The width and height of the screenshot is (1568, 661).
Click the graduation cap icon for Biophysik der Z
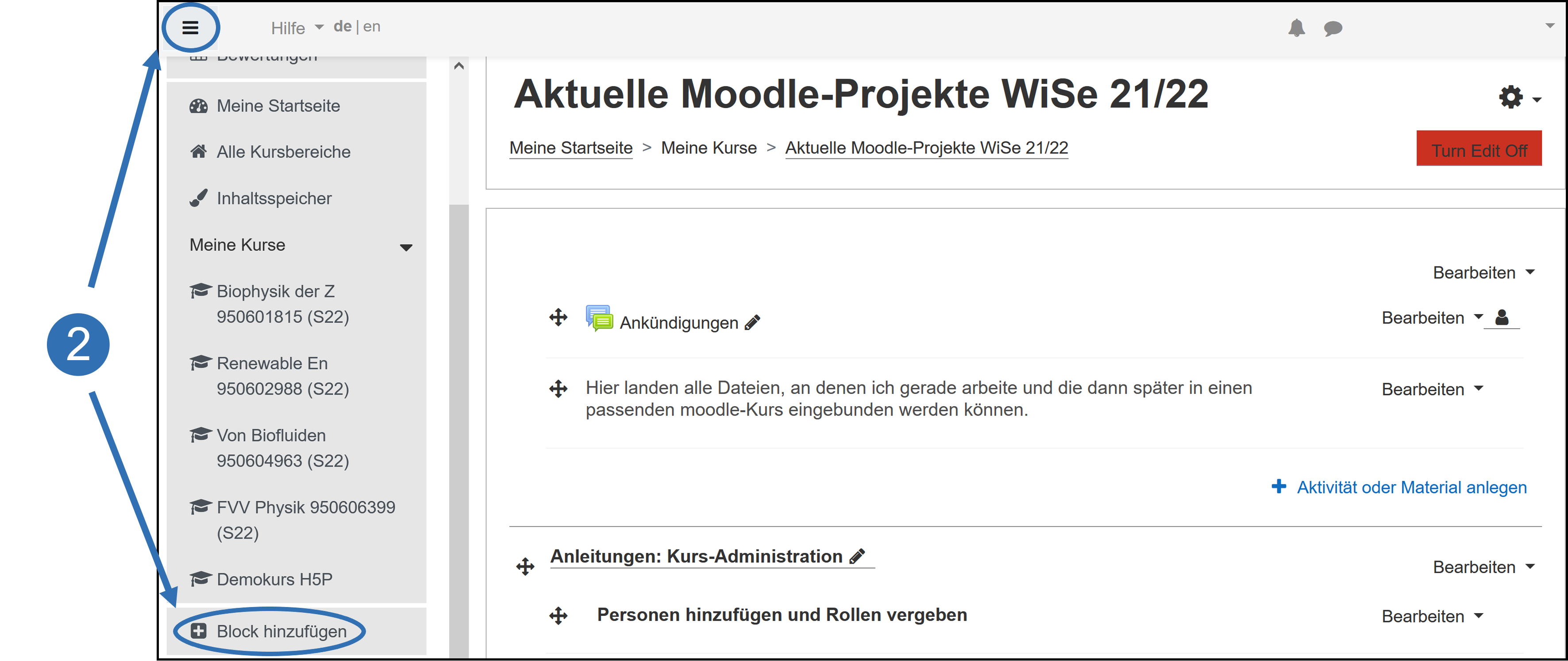pos(200,290)
